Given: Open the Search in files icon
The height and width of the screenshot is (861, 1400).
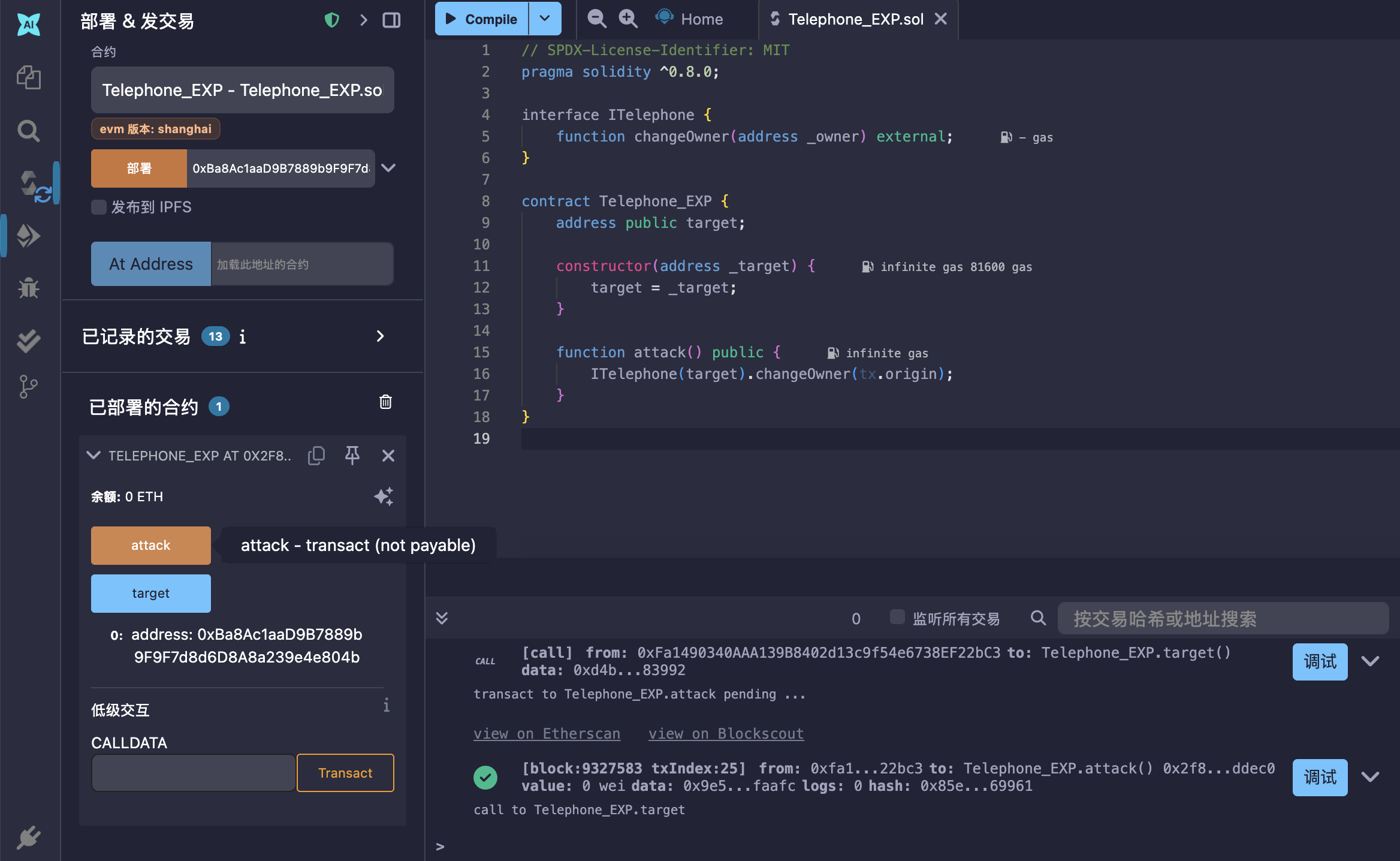Looking at the screenshot, I should pos(28,130).
